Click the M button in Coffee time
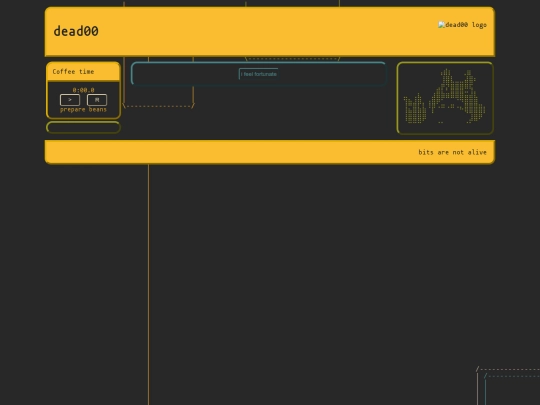 tap(97, 100)
